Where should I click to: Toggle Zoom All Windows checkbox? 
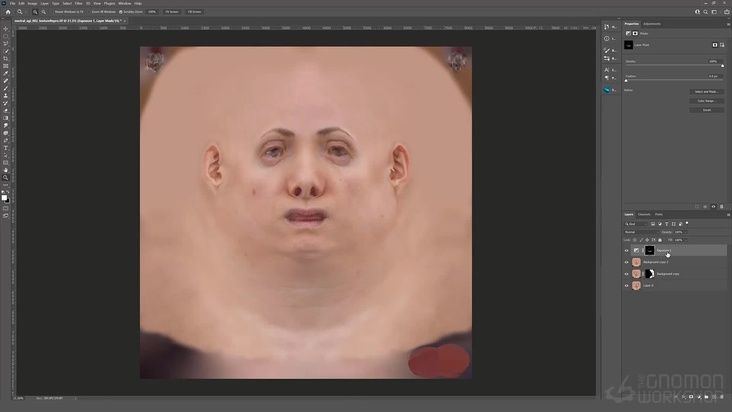tap(90, 12)
